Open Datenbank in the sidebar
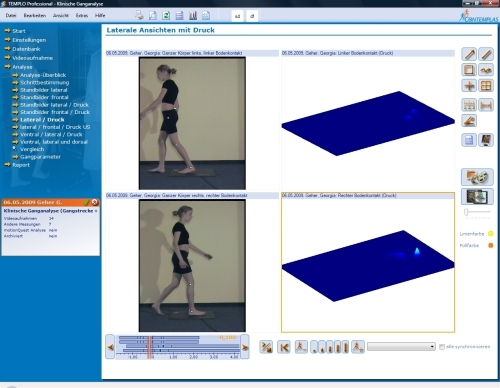The image size is (500, 388). pos(26,49)
